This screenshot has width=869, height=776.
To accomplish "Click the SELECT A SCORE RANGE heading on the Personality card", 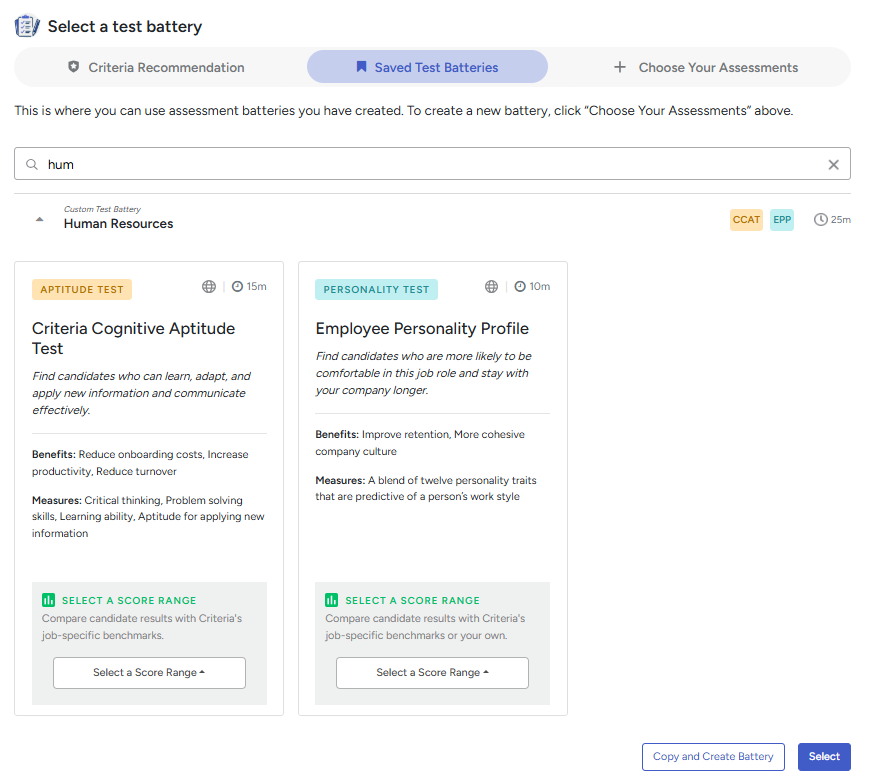I will coord(412,600).
